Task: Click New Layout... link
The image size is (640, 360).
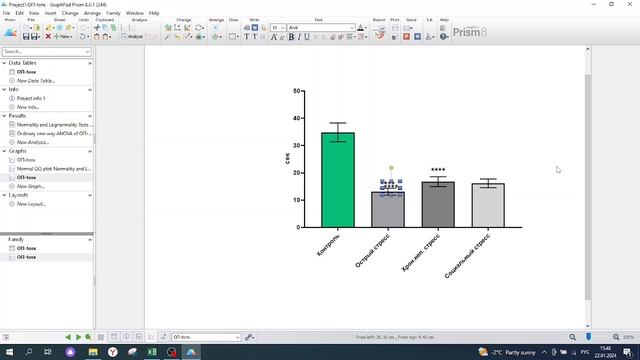Action: pos(31,204)
